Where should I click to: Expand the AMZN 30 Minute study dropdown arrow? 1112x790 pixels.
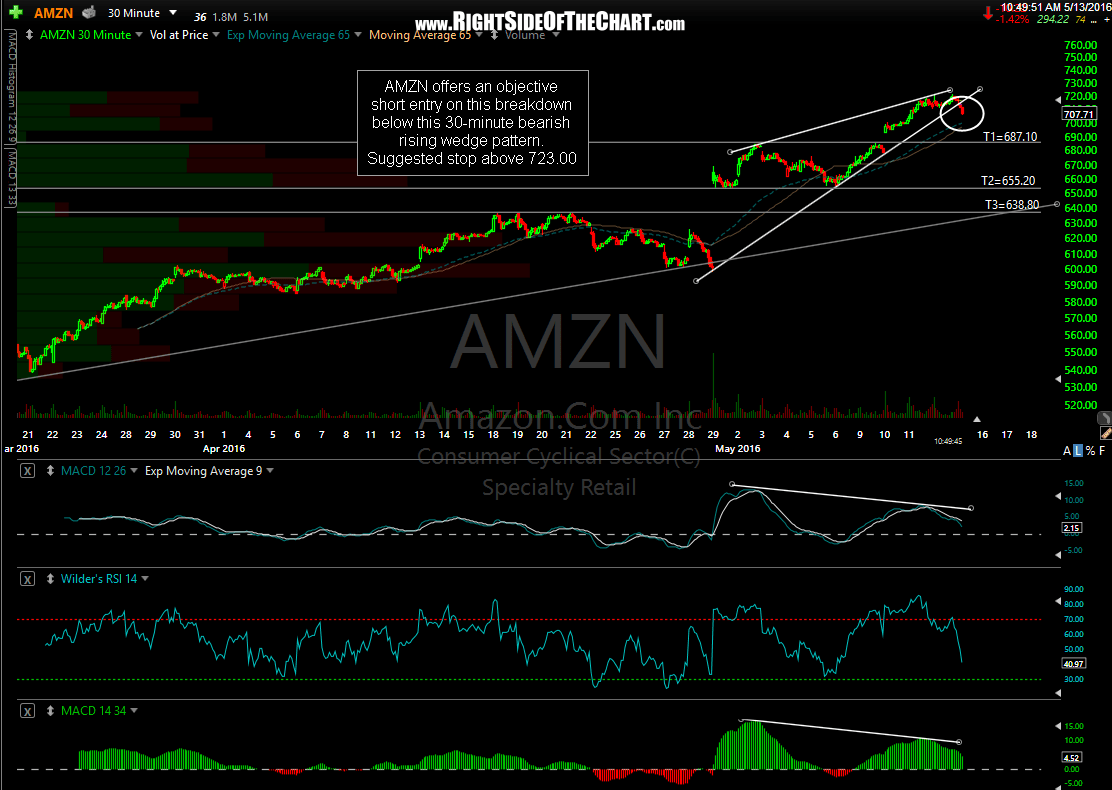click(139, 35)
